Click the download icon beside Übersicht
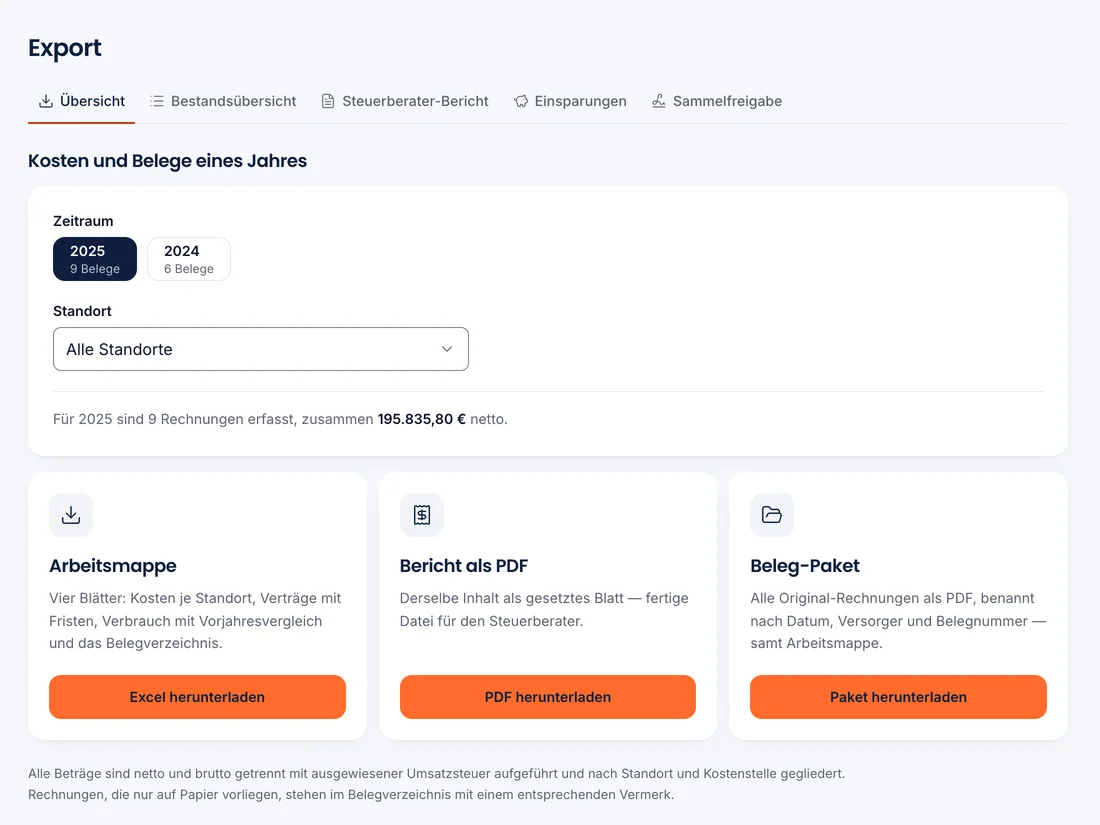 click(46, 101)
